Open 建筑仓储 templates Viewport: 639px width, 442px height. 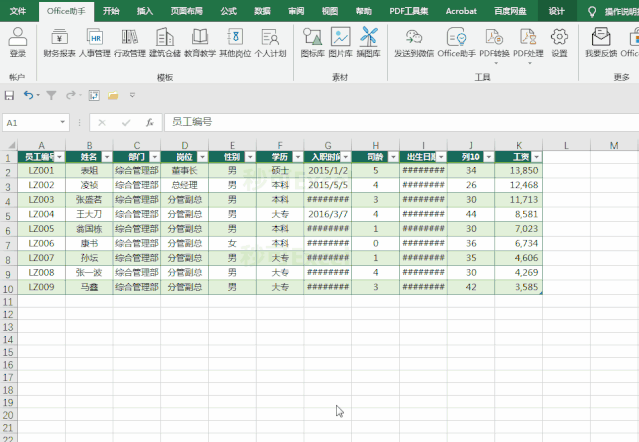pyautogui.click(x=165, y=42)
